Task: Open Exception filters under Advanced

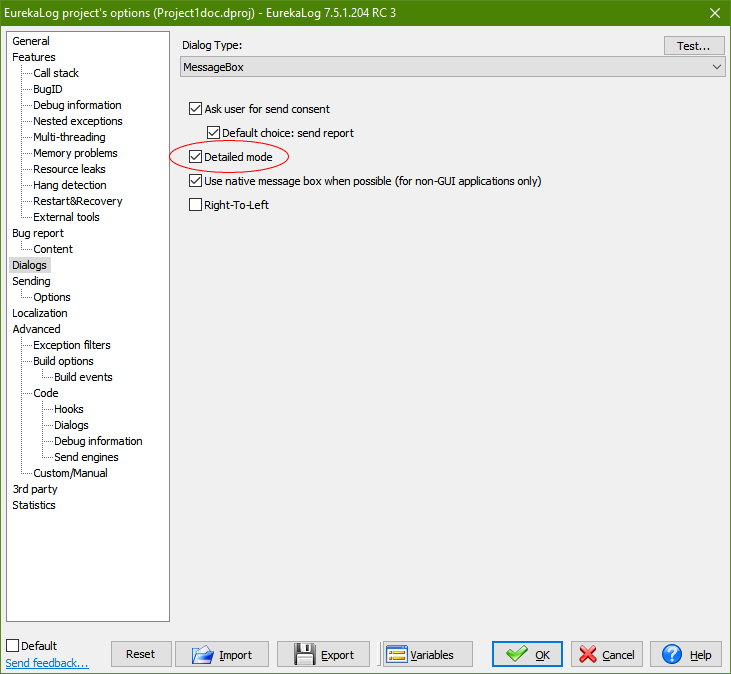Action: (72, 345)
